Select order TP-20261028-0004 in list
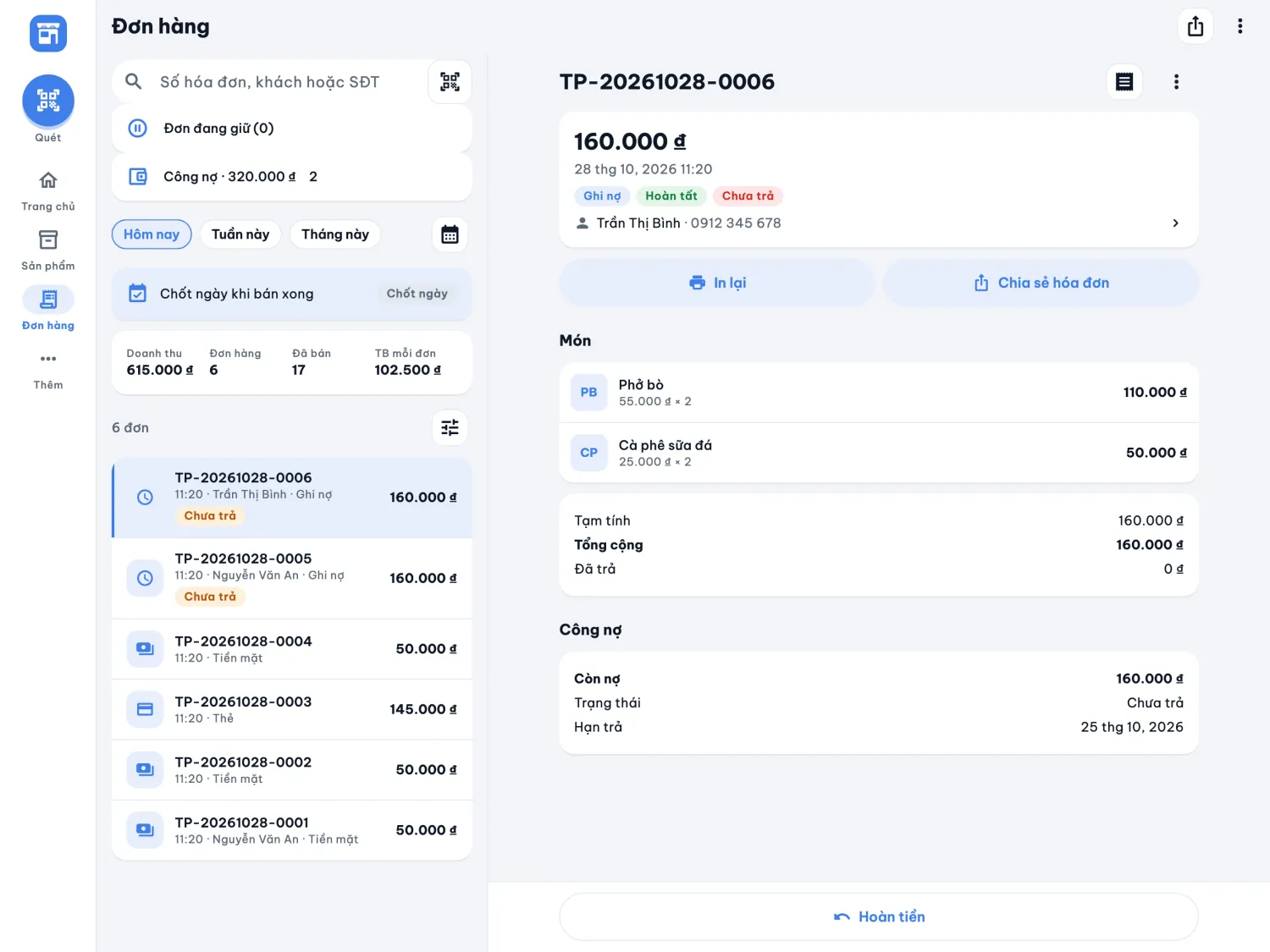Viewport: 1270px width, 952px height. 292,649
